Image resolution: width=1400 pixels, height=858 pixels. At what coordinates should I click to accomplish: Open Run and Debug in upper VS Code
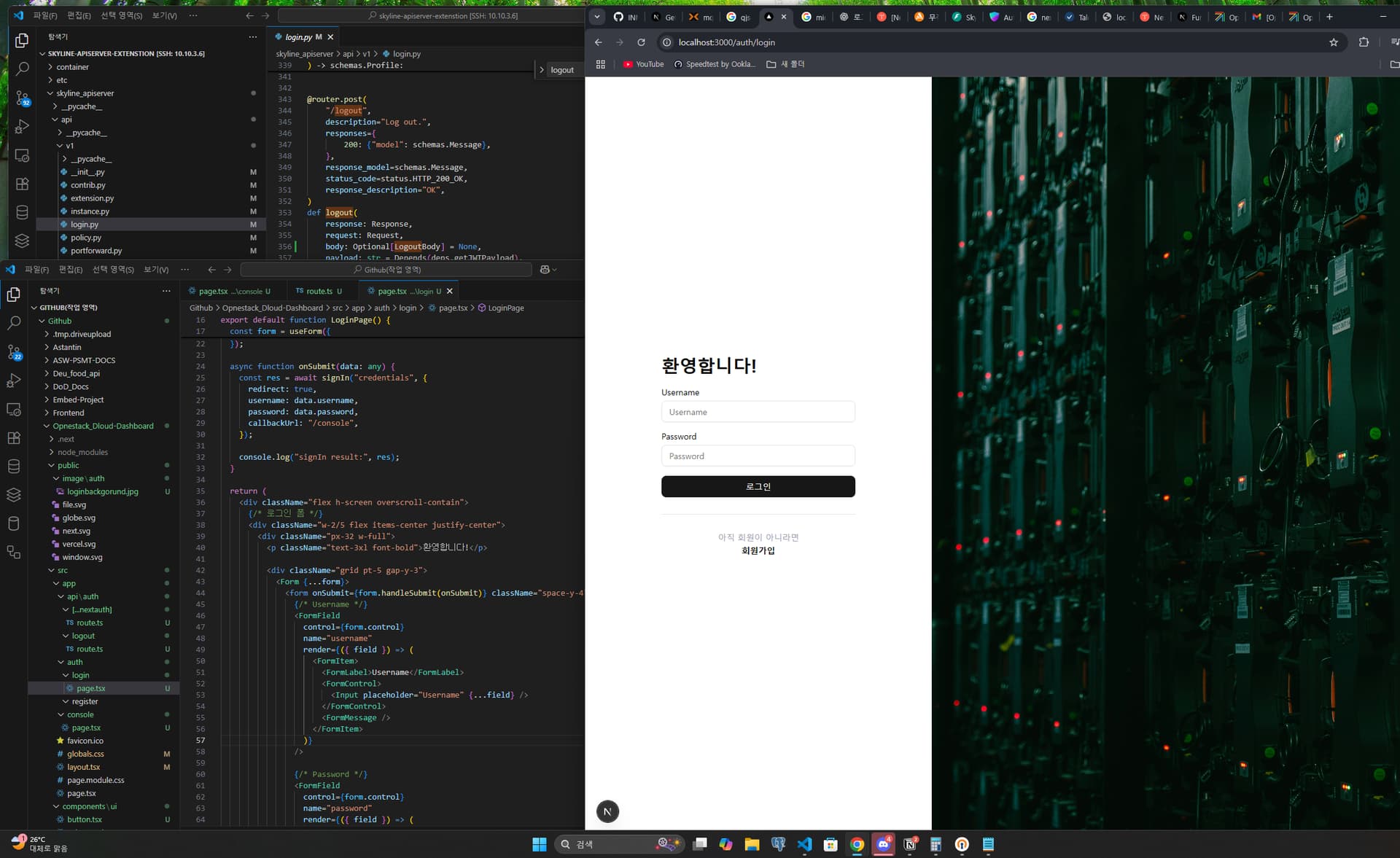tap(22, 126)
